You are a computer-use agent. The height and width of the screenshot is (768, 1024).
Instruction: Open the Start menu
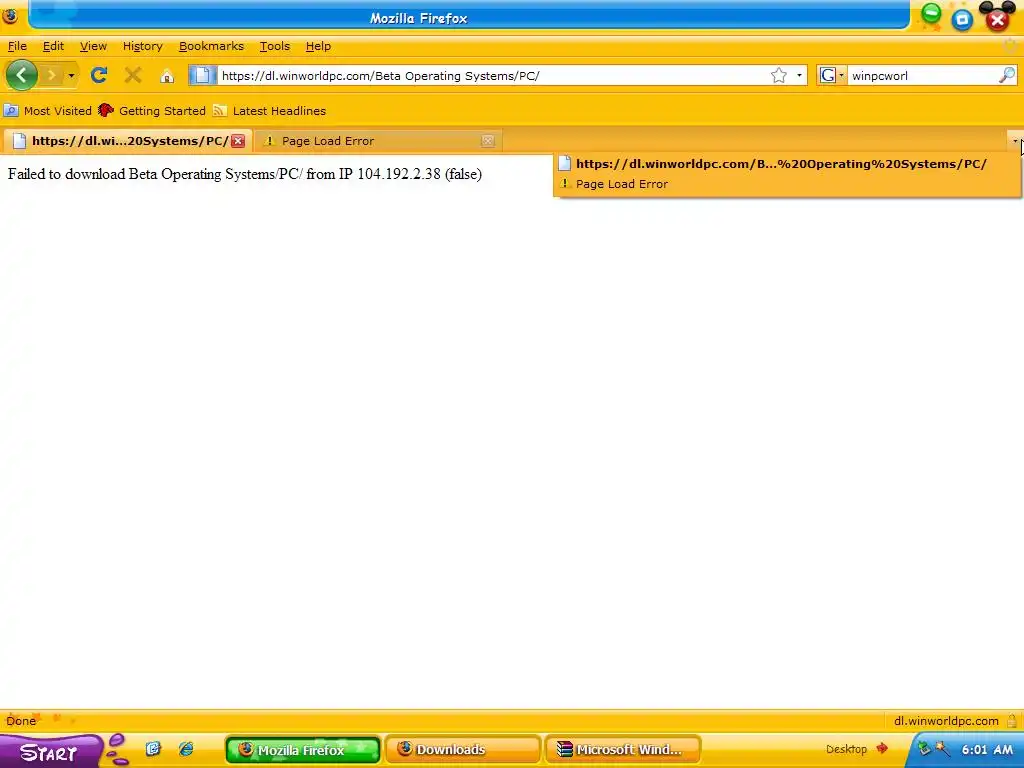49,752
